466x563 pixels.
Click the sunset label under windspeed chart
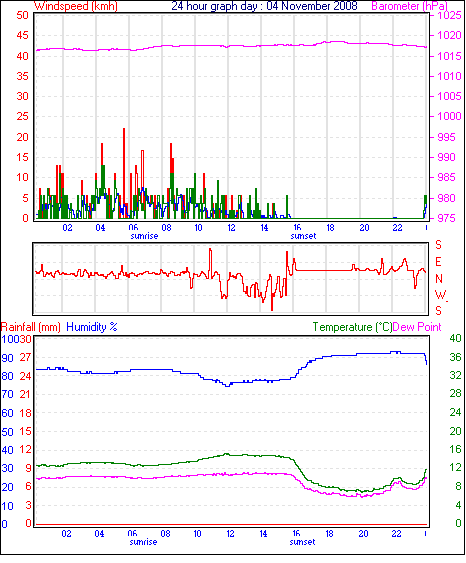click(303, 236)
